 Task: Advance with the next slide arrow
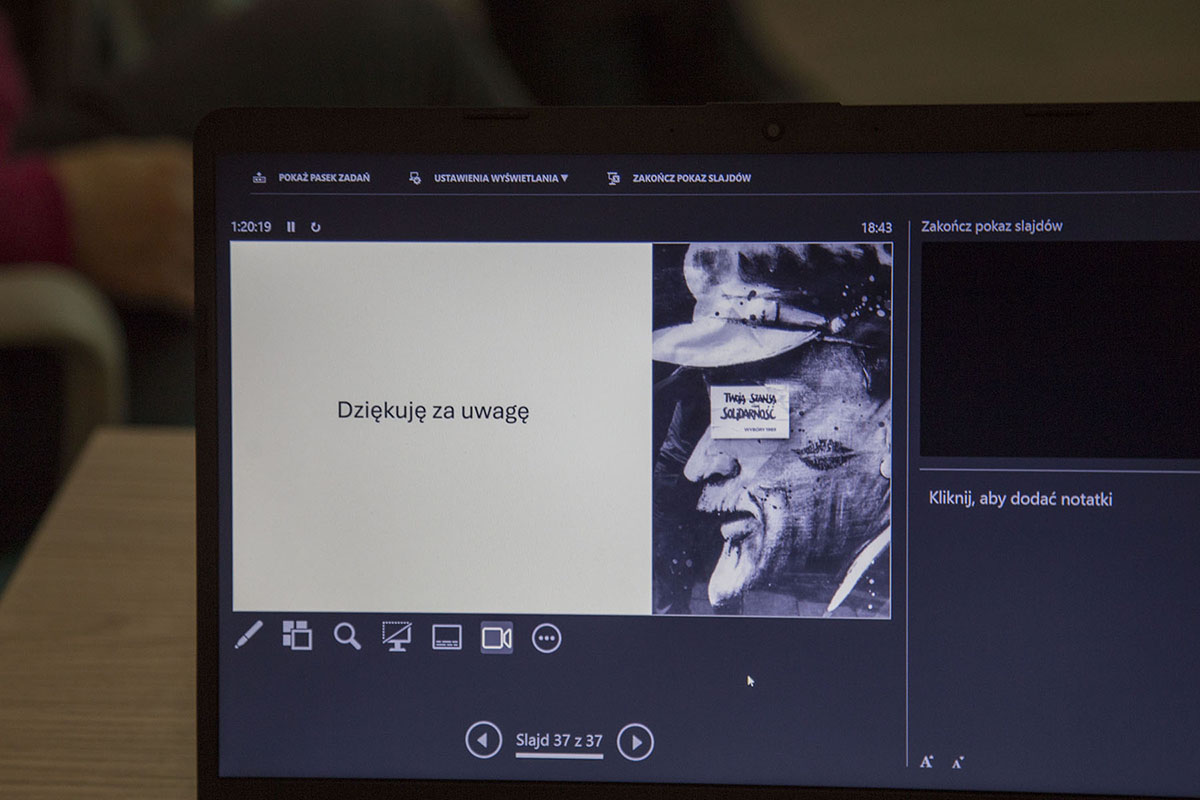coord(635,742)
